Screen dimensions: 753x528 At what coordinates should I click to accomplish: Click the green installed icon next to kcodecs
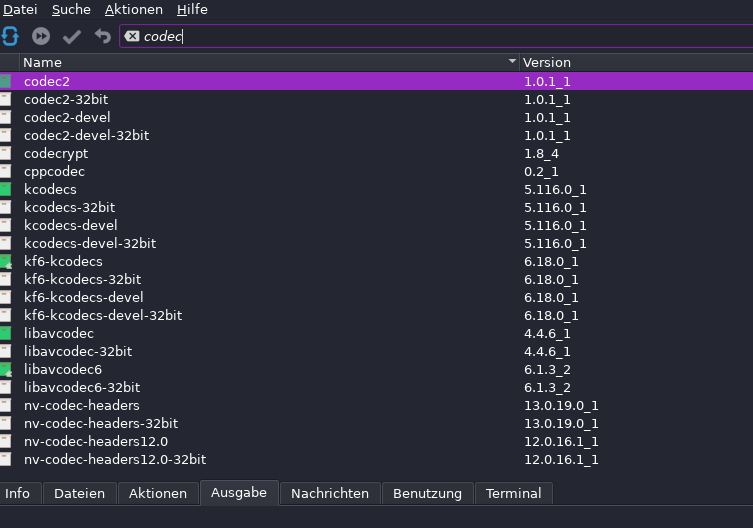click(6, 189)
